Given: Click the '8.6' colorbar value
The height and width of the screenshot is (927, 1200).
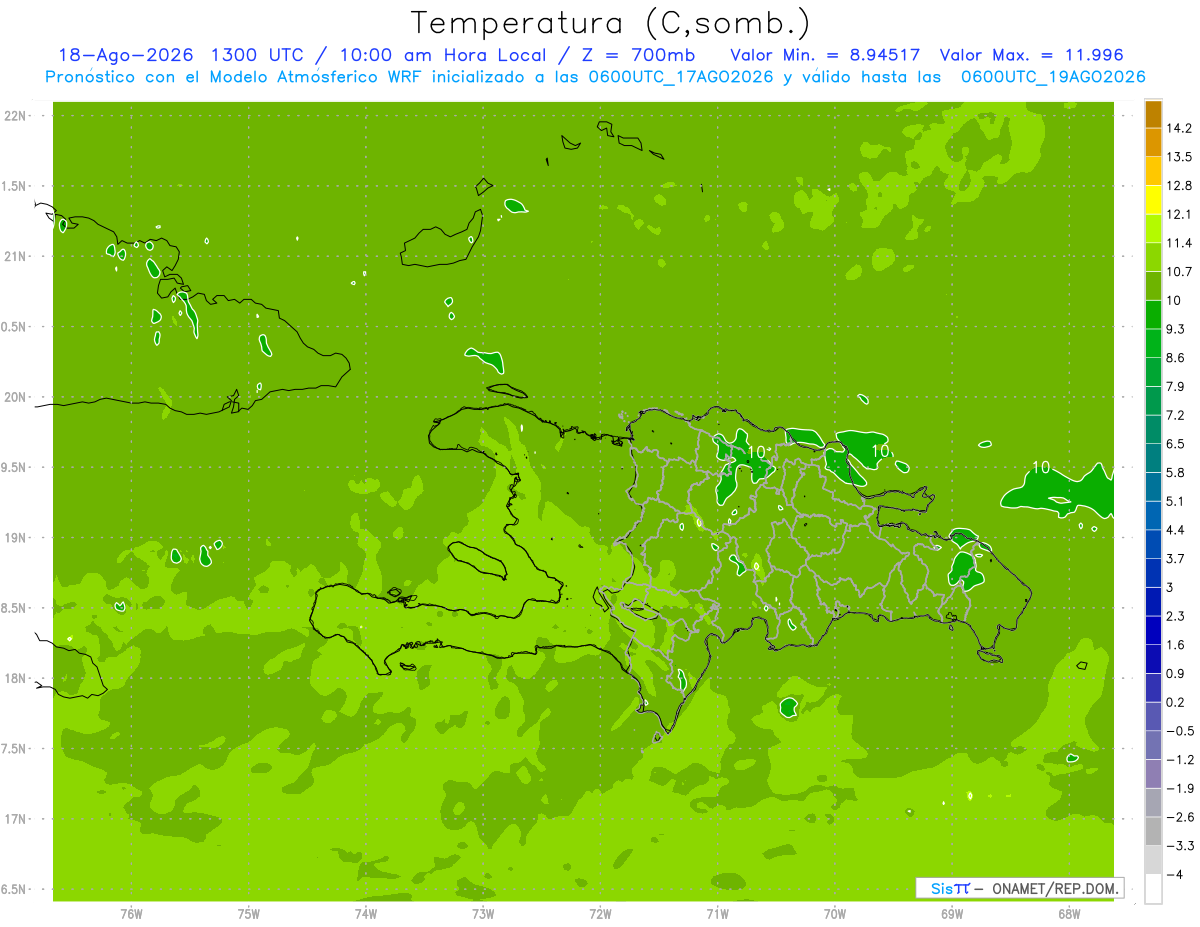Looking at the screenshot, I should (x=1176, y=358).
